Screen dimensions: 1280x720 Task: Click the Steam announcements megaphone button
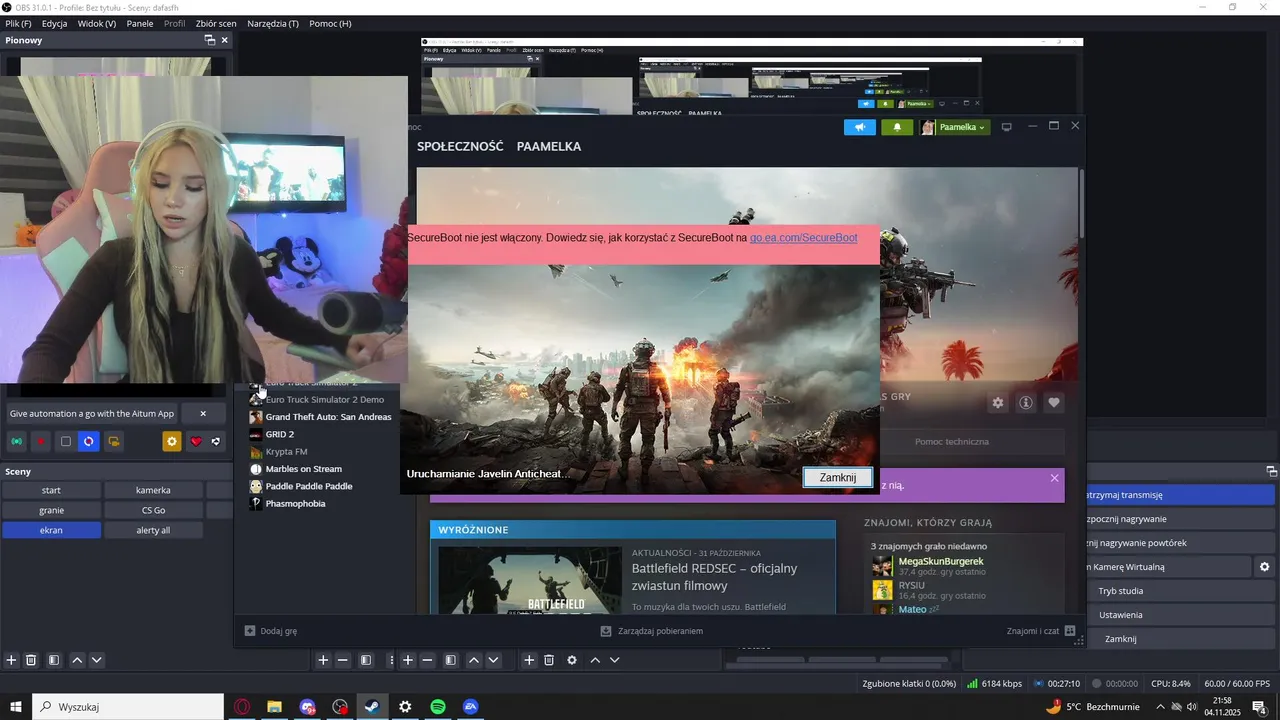pos(860,127)
